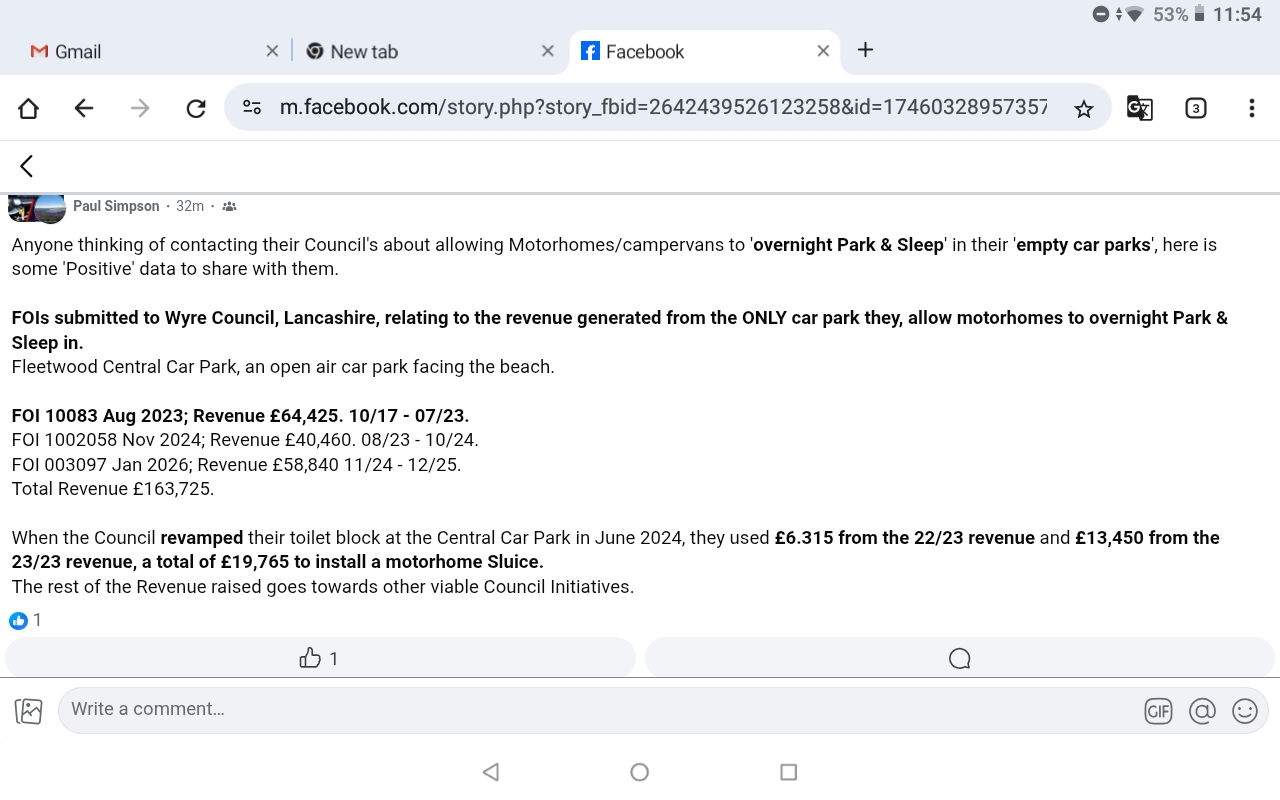The image size is (1280, 800).
Task: Switch to the Gmail tab
Action: point(78,51)
